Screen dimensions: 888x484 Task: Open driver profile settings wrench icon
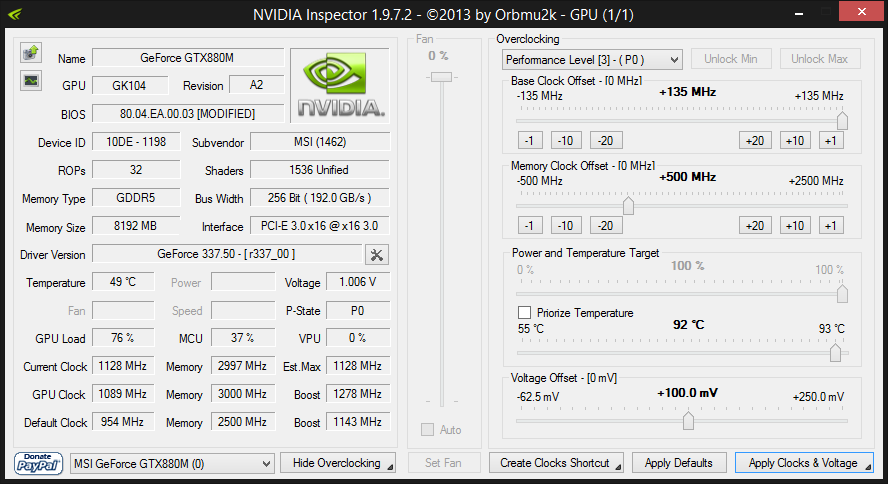(377, 255)
